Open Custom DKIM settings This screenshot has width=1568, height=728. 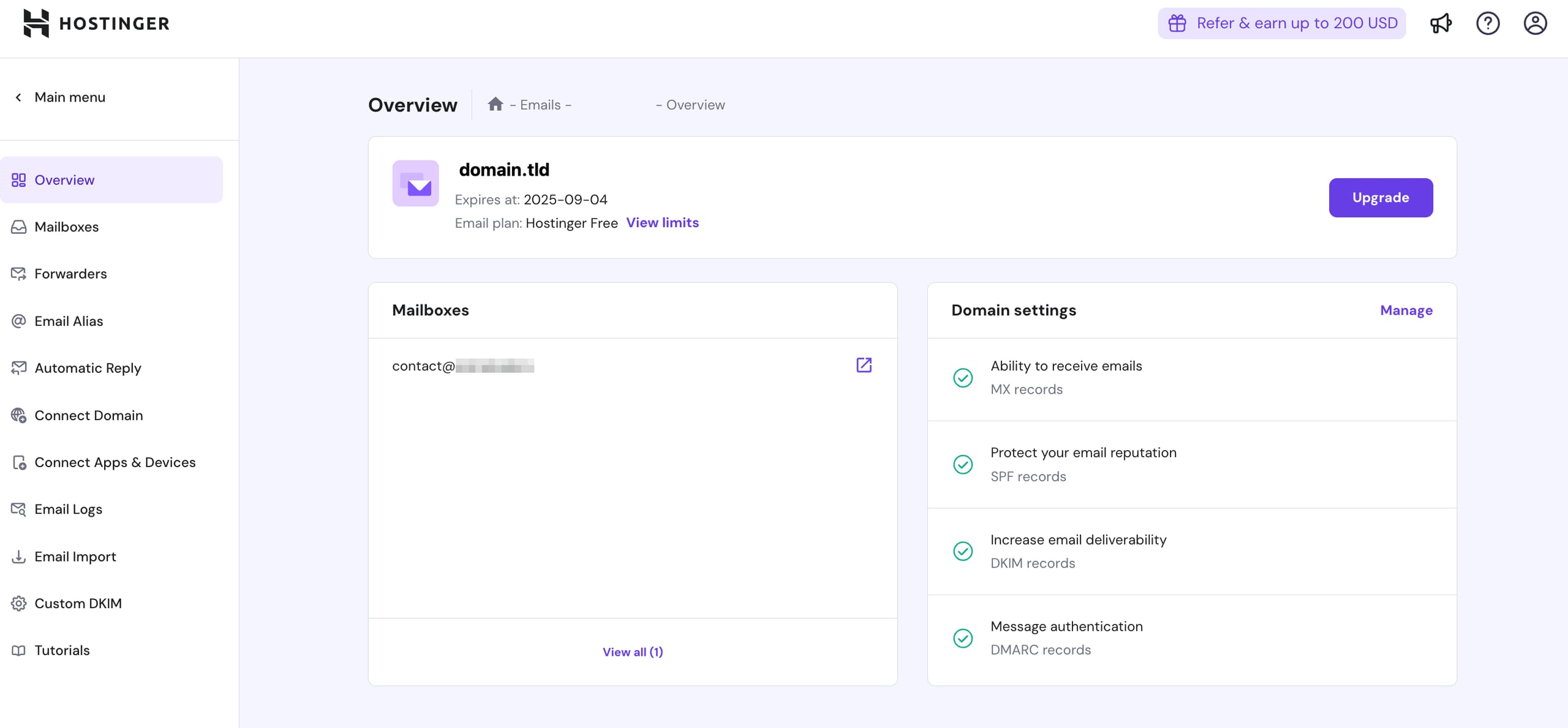78,603
